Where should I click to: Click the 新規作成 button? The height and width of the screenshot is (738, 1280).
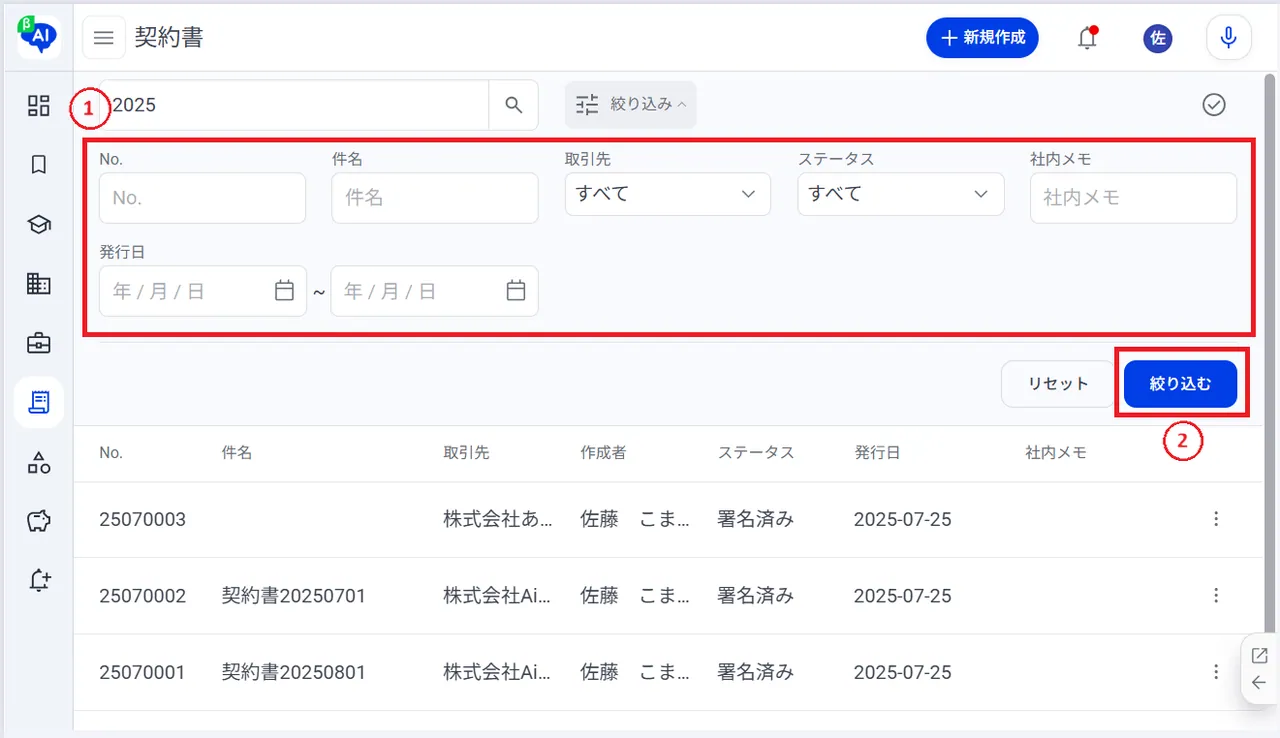click(983, 38)
